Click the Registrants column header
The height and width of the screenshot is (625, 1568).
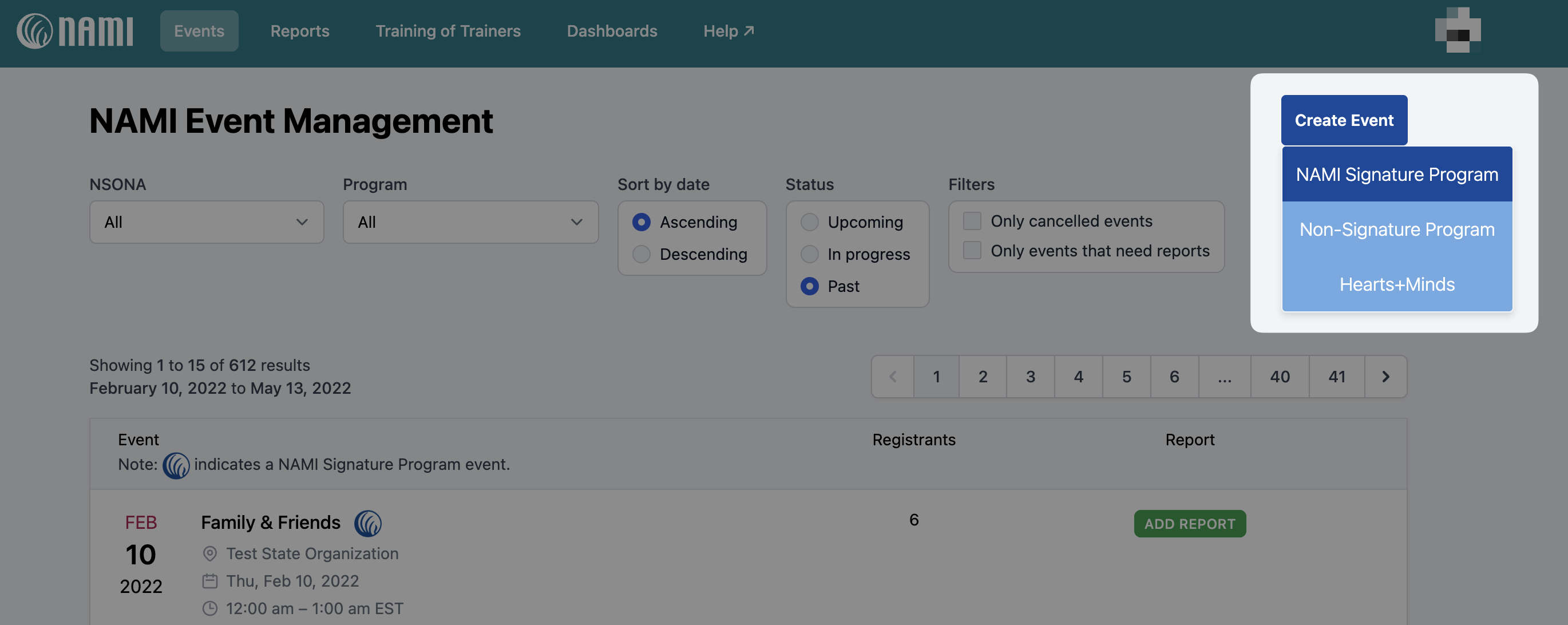pos(914,440)
